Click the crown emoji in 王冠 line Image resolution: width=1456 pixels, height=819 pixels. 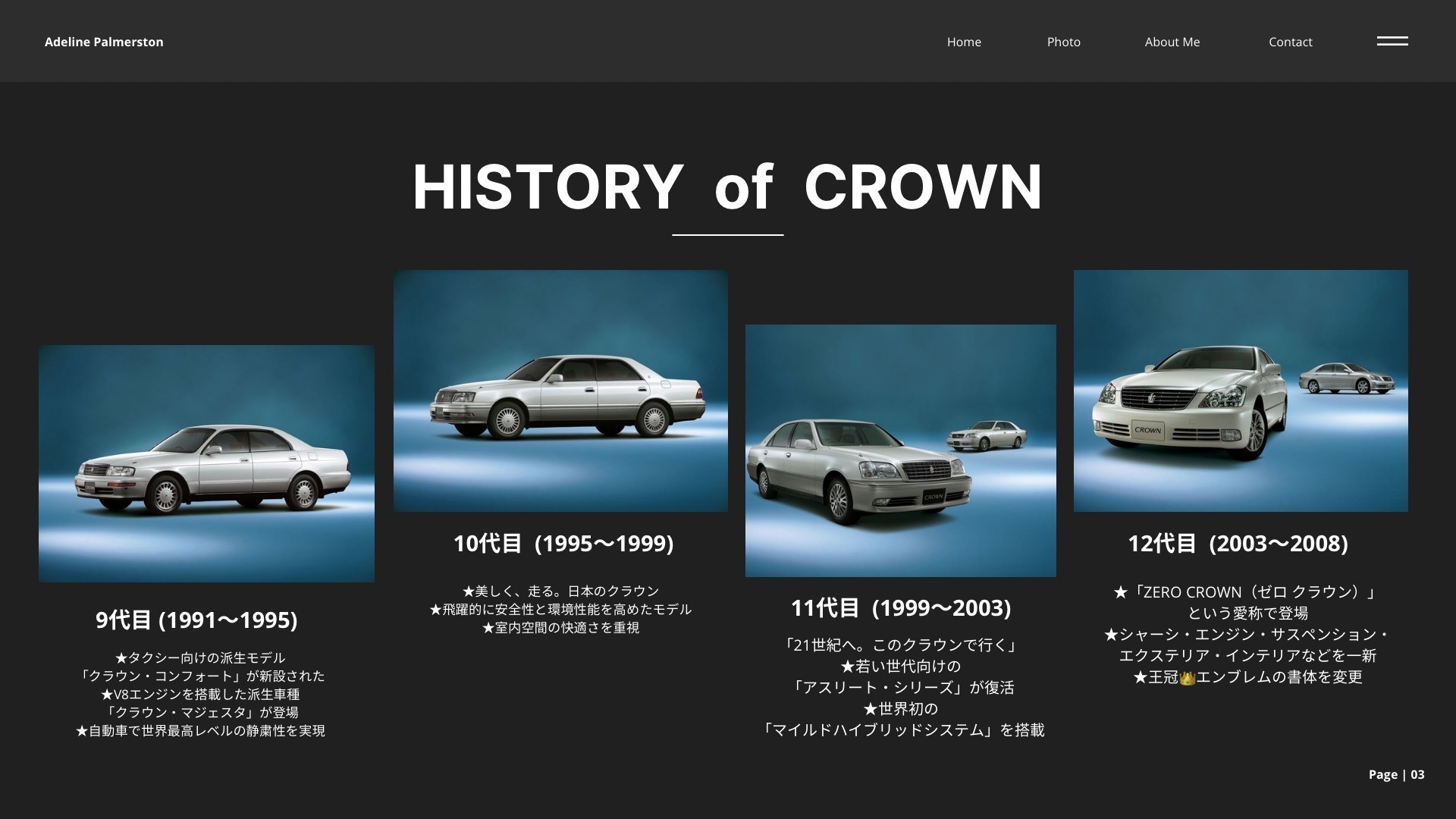pos(1187,678)
